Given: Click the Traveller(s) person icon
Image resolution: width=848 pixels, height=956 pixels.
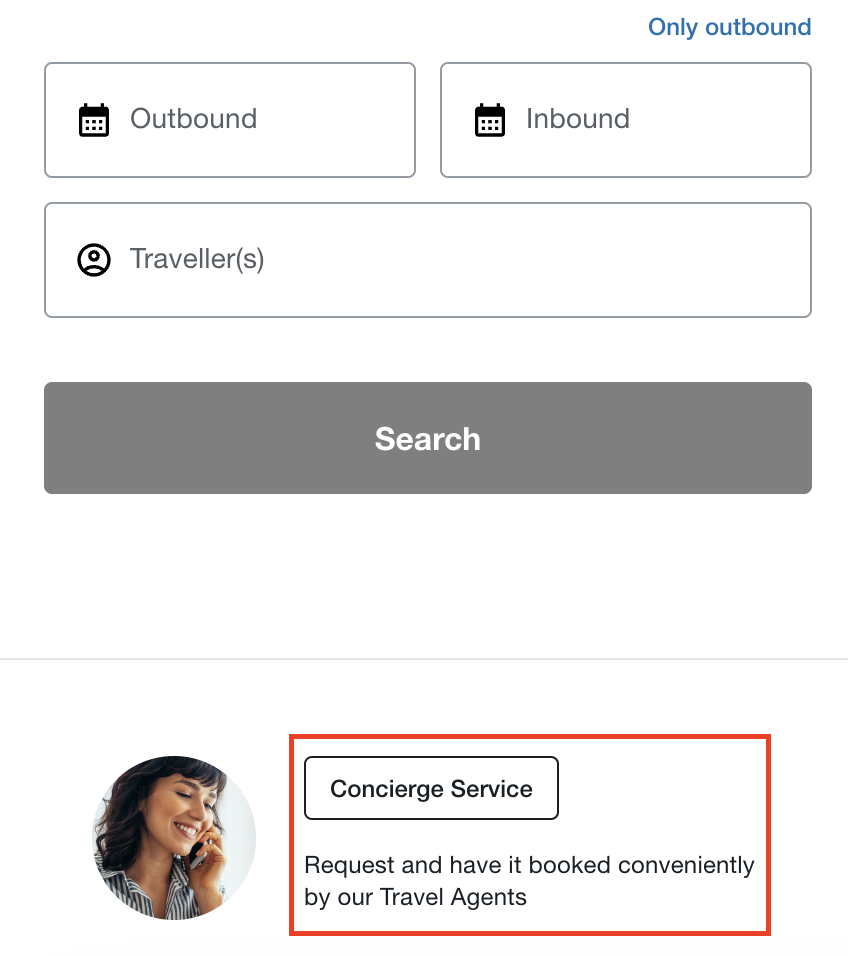Looking at the screenshot, I should pyautogui.click(x=94, y=260).
